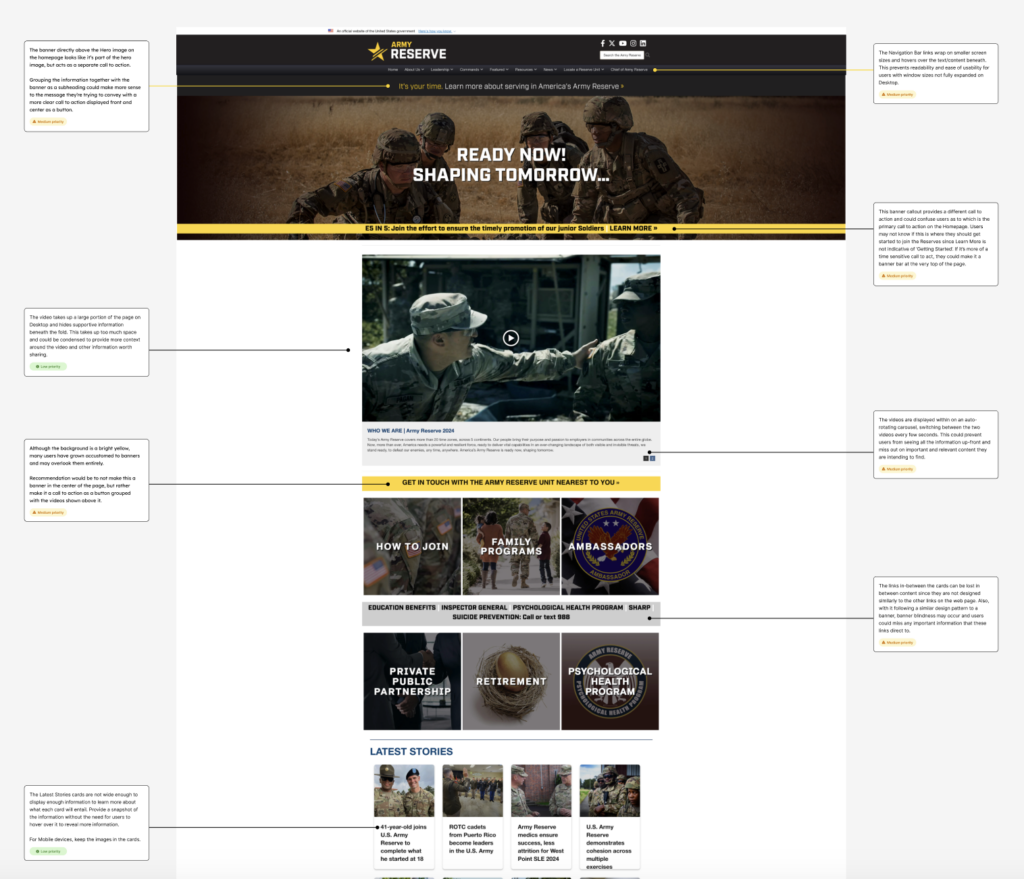The width and height of the screenshot is (1024, 879).
Task: Click the search magnifier icon in the header
Action: coord(648,55)
